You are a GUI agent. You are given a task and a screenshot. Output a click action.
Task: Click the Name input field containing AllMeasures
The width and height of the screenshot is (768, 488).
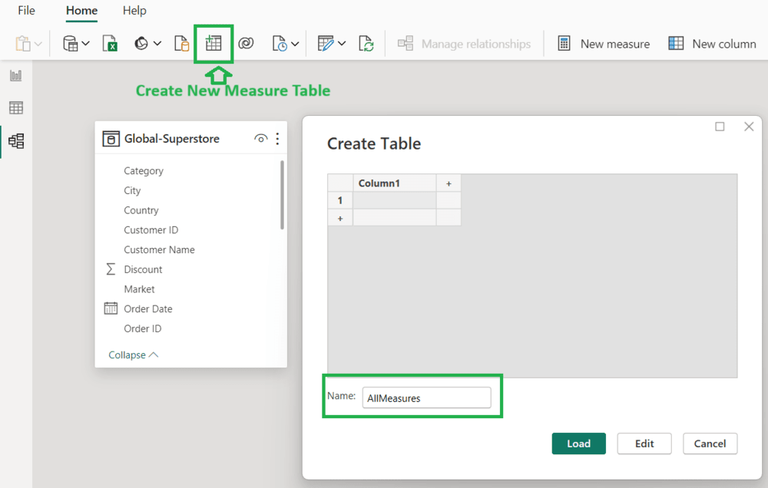coord(427,398)
